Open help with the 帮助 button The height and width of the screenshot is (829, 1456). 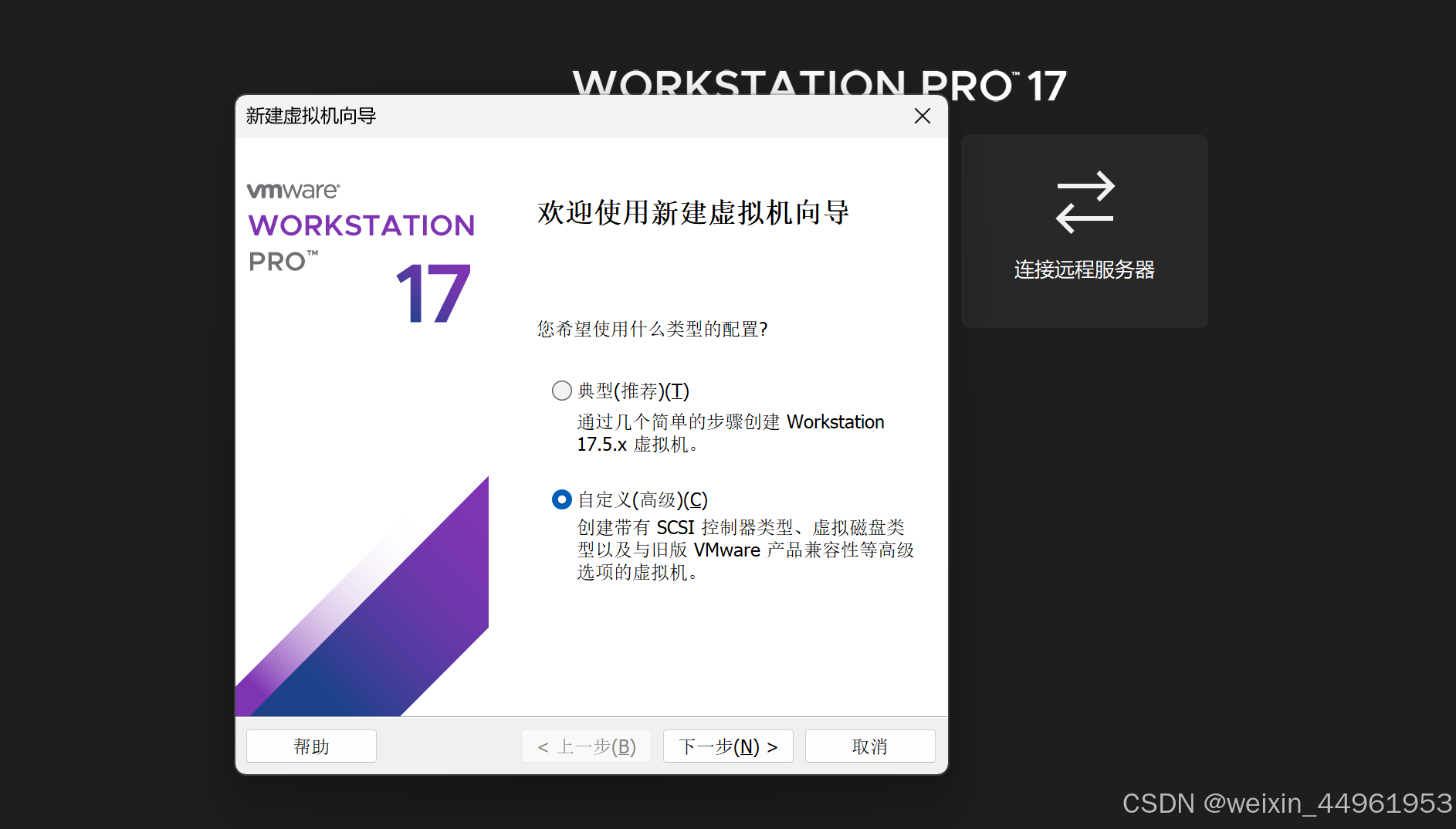tap(311, 746)
